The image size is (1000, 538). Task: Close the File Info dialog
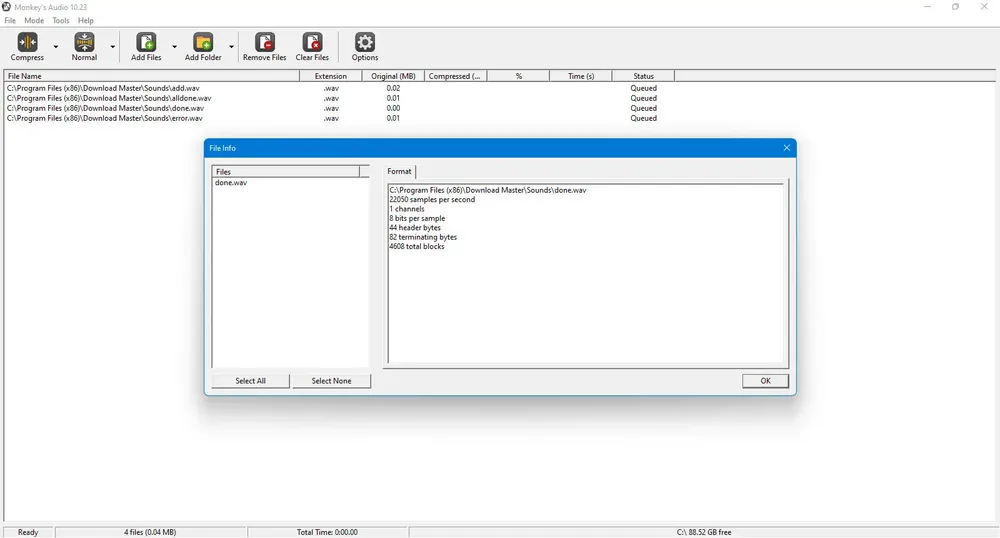786,148
